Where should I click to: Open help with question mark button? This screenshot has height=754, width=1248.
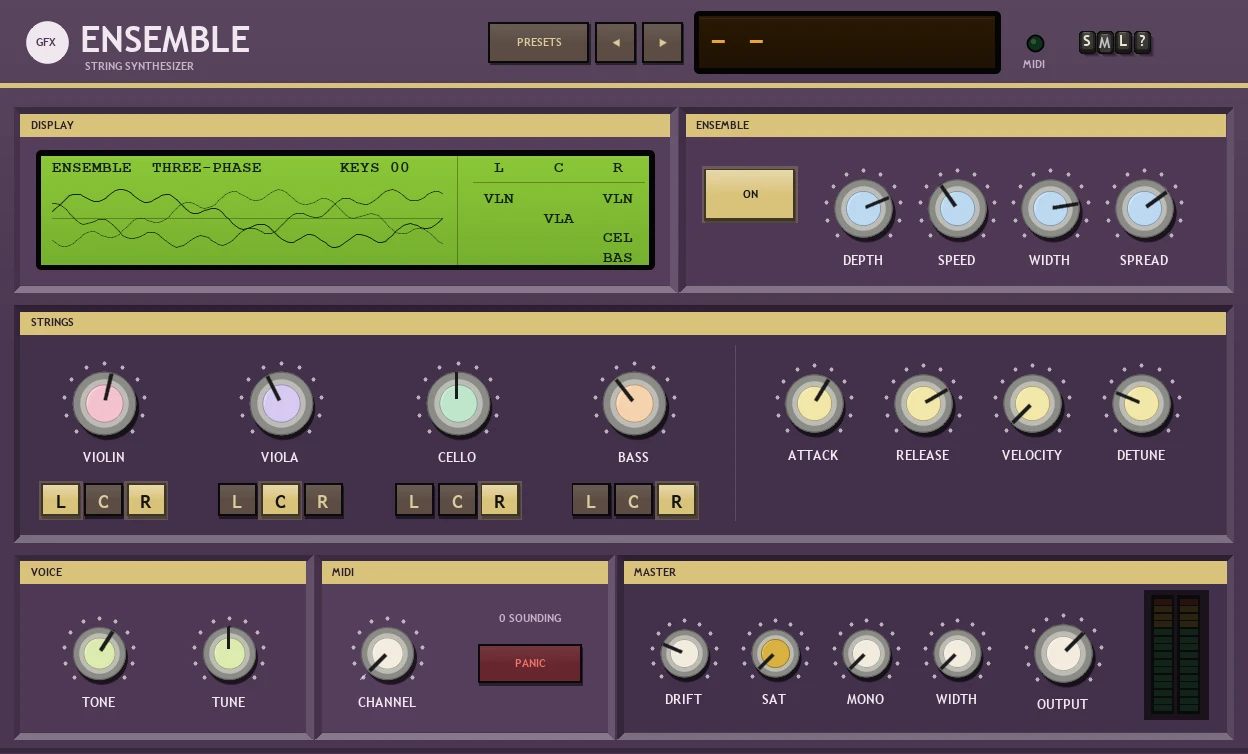(1142, 42)
